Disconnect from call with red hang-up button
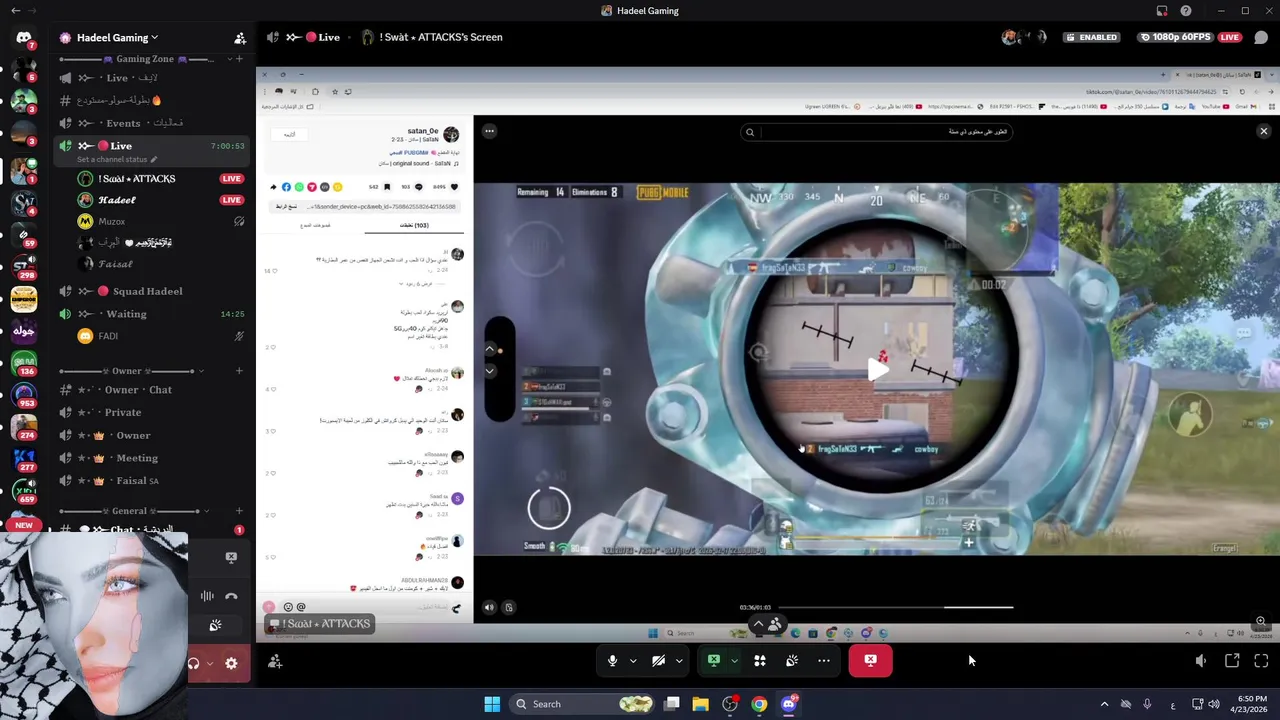1280x720 pixels. click(x=871, y=660)
